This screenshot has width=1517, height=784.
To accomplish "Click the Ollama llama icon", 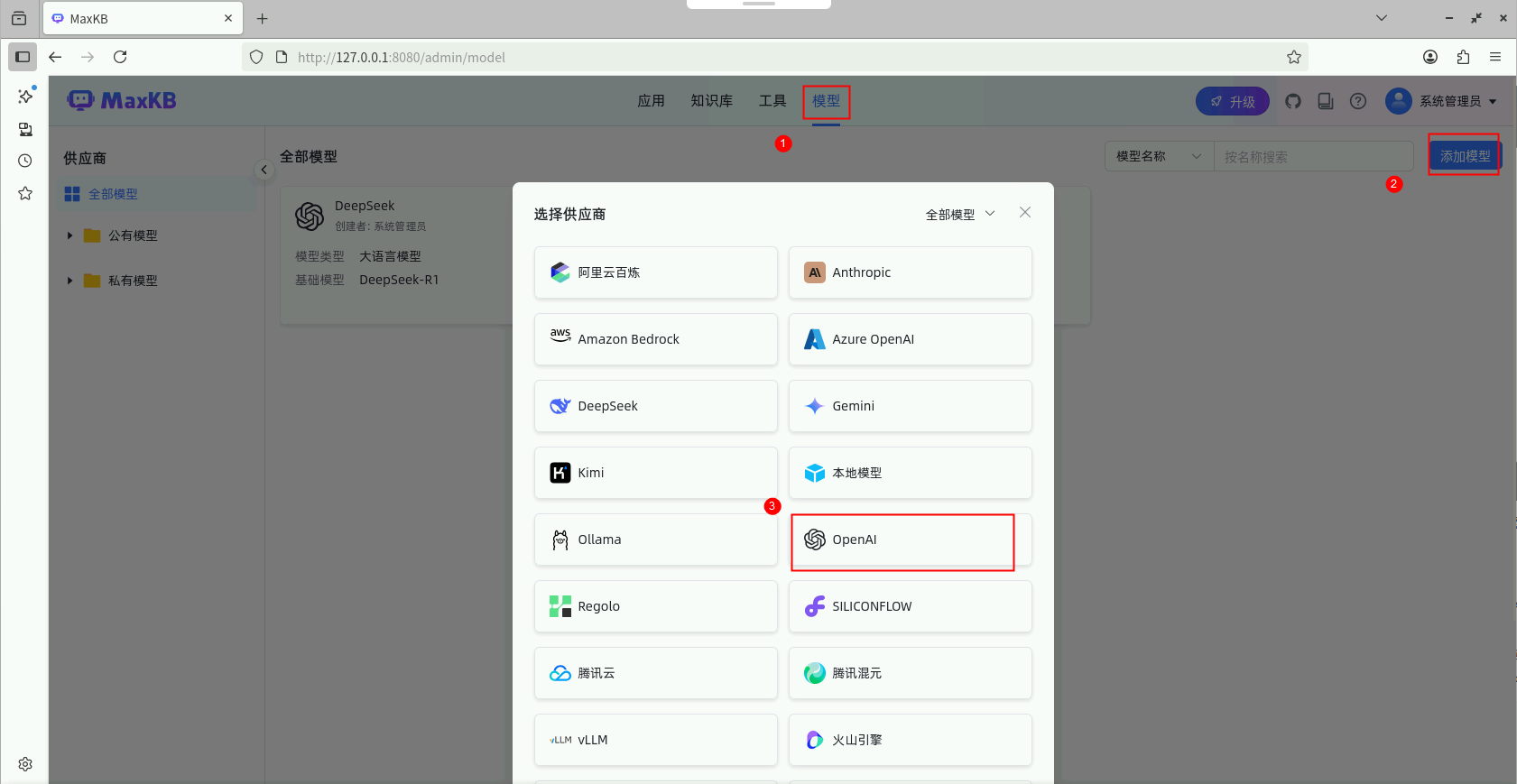I will [560, 540].
